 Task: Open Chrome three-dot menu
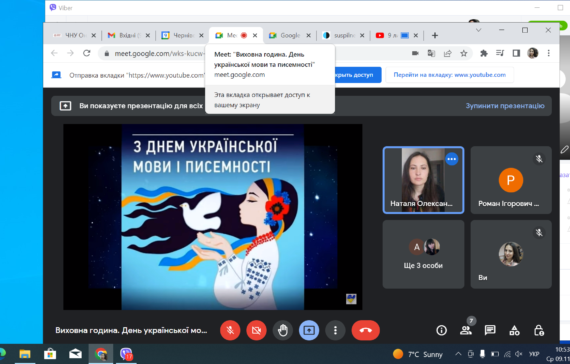[549, 53]
